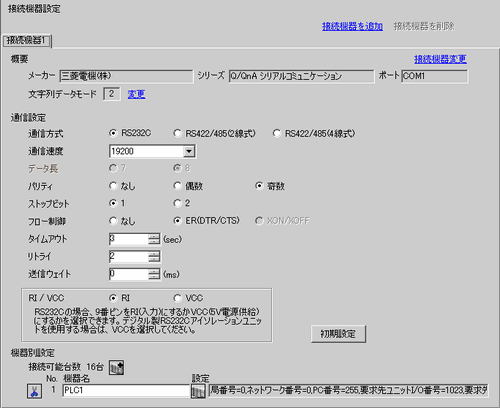Open the 通信速度 19200 dropdown
This screenshot has height=408, width=500.
pyautogui.click(x=189, y=151)
